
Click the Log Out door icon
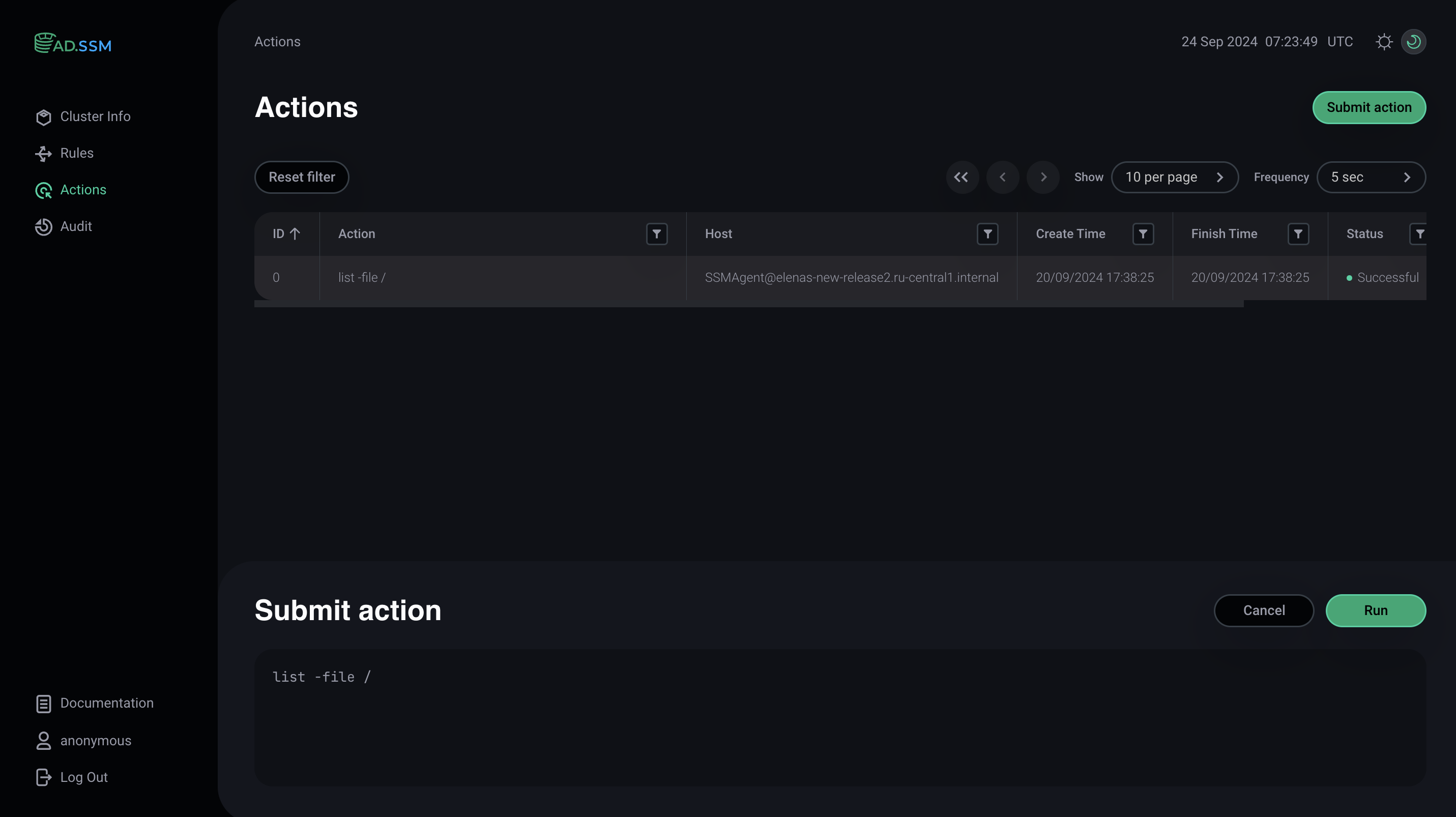tap(44, 777)
